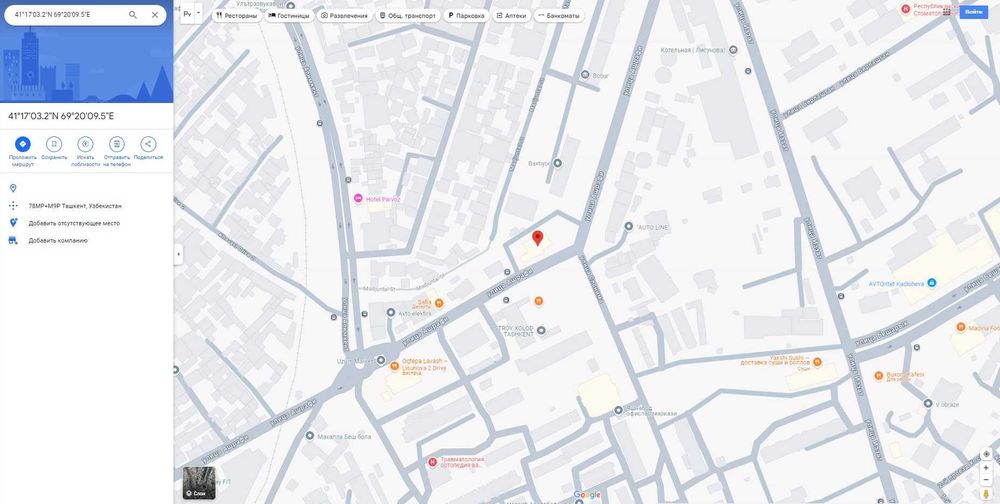
Task: Select the Общ. транспорт filter chip
Action: point(408,15)
